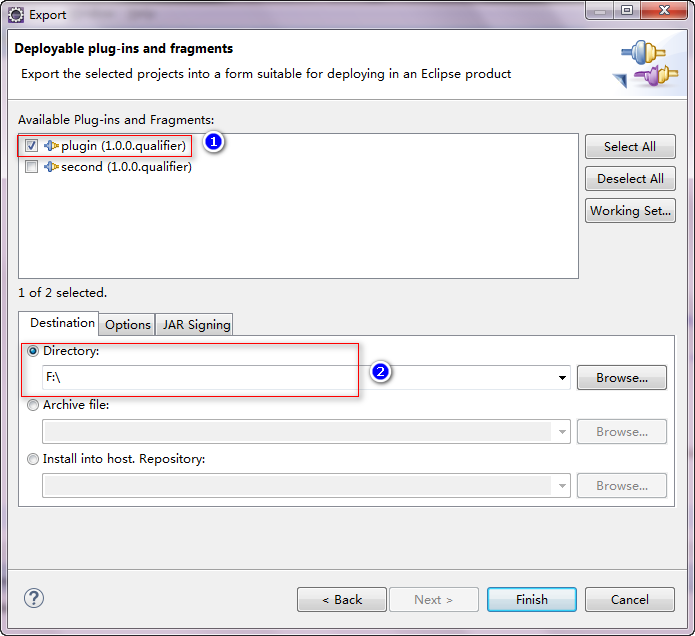
Task: Click the Export window title icon
Action: click(x=16, y=15)
